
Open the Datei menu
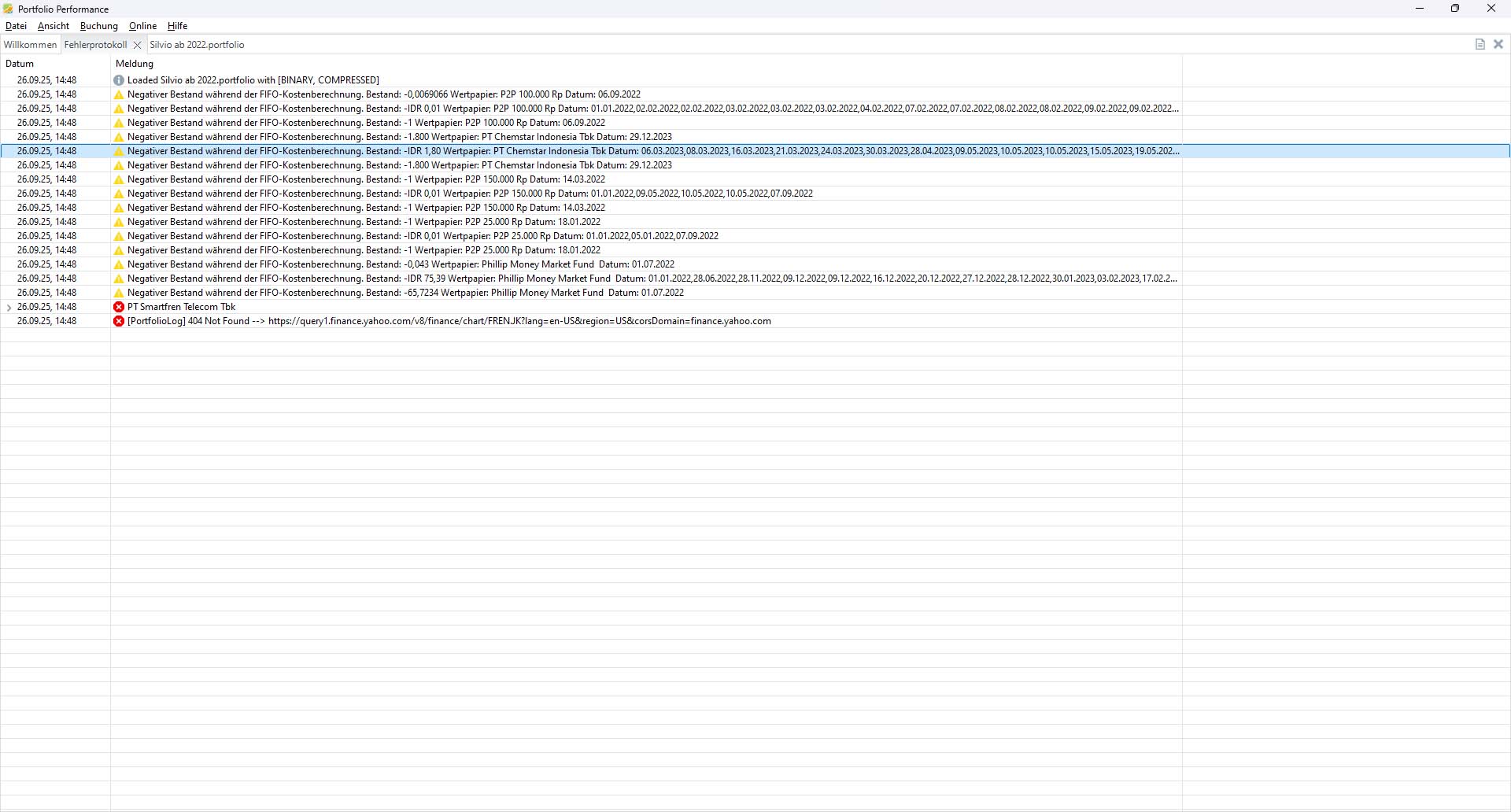[x=16, y=26]
